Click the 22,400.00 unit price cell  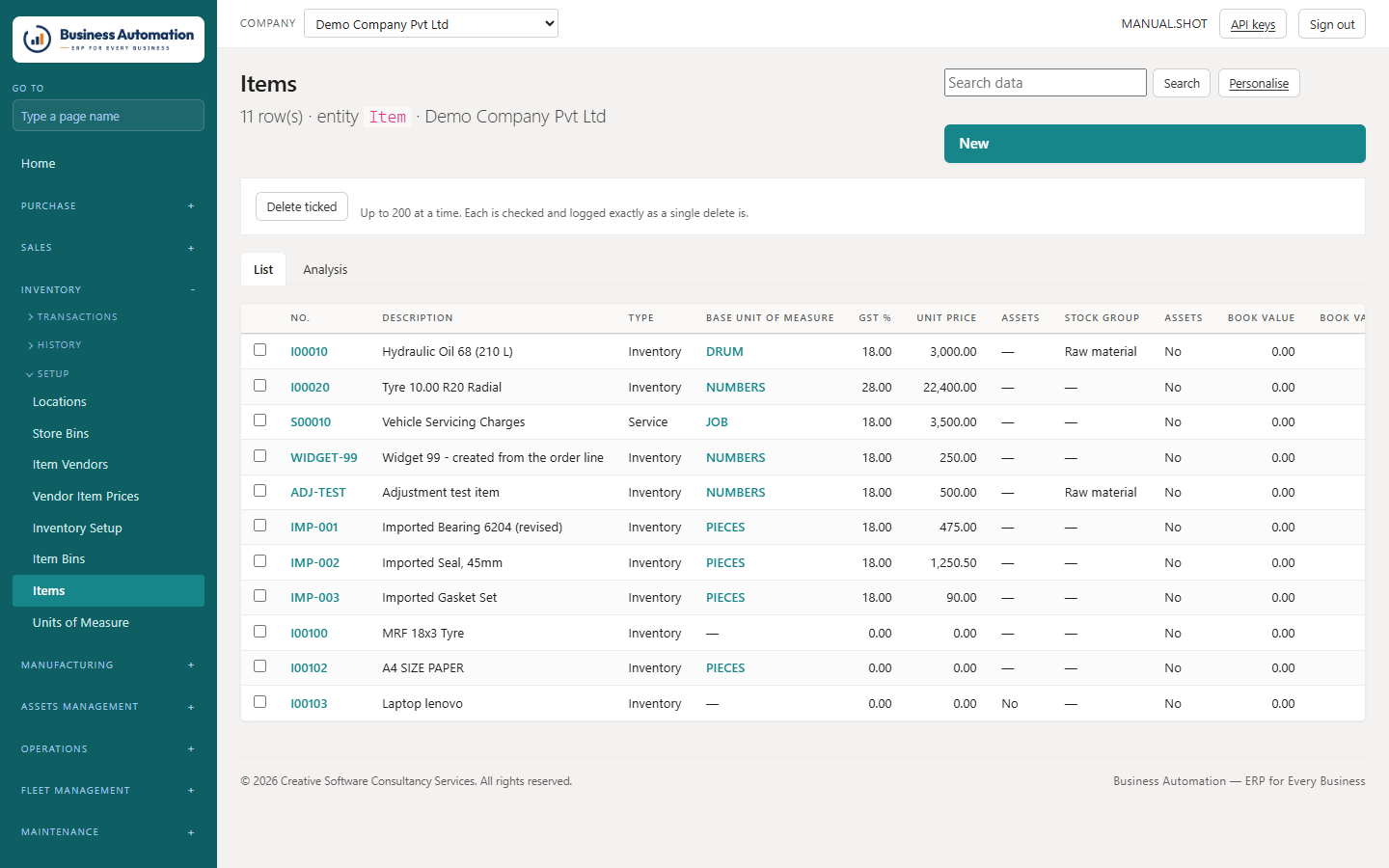tap(950, 388)
